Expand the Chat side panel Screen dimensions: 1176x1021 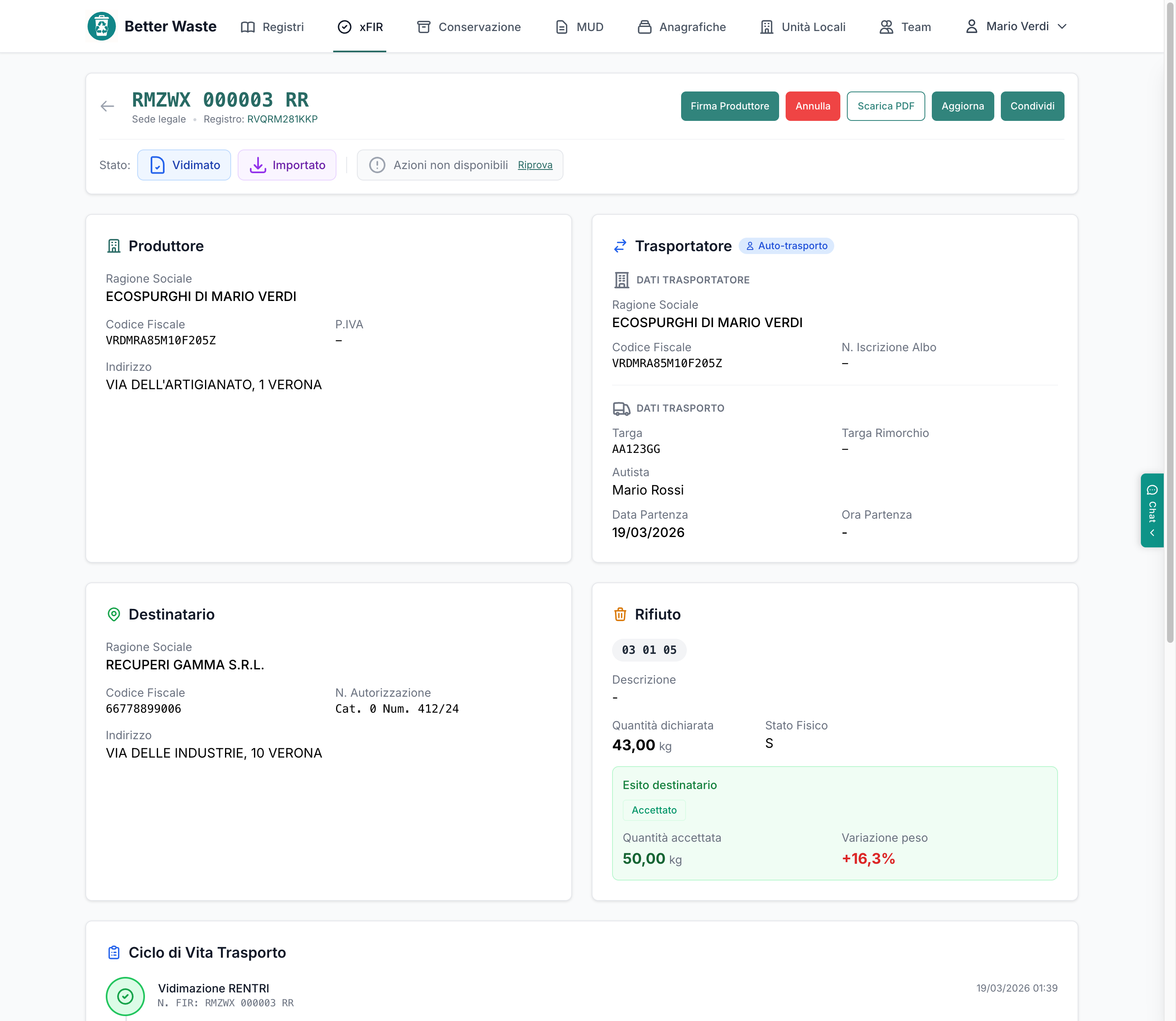pos(1152,510)
